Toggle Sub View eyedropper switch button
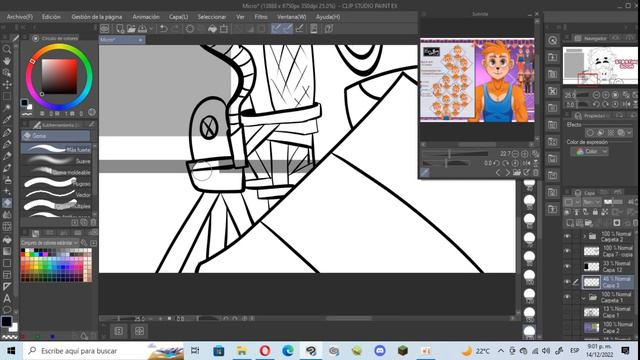The image size is (640, 360). (424, 173)
